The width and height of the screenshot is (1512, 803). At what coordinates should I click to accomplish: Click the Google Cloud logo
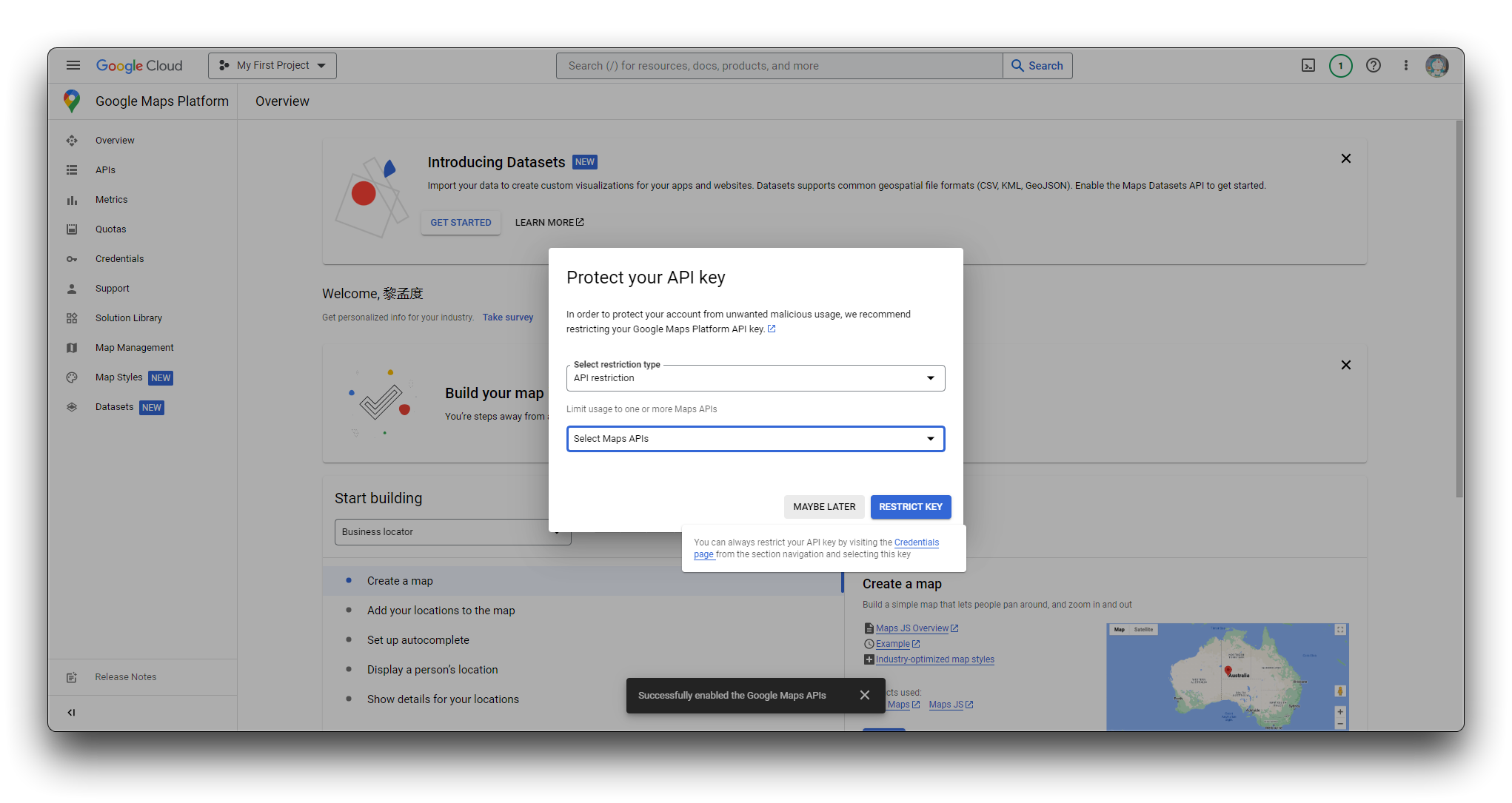tap(139, 65)
